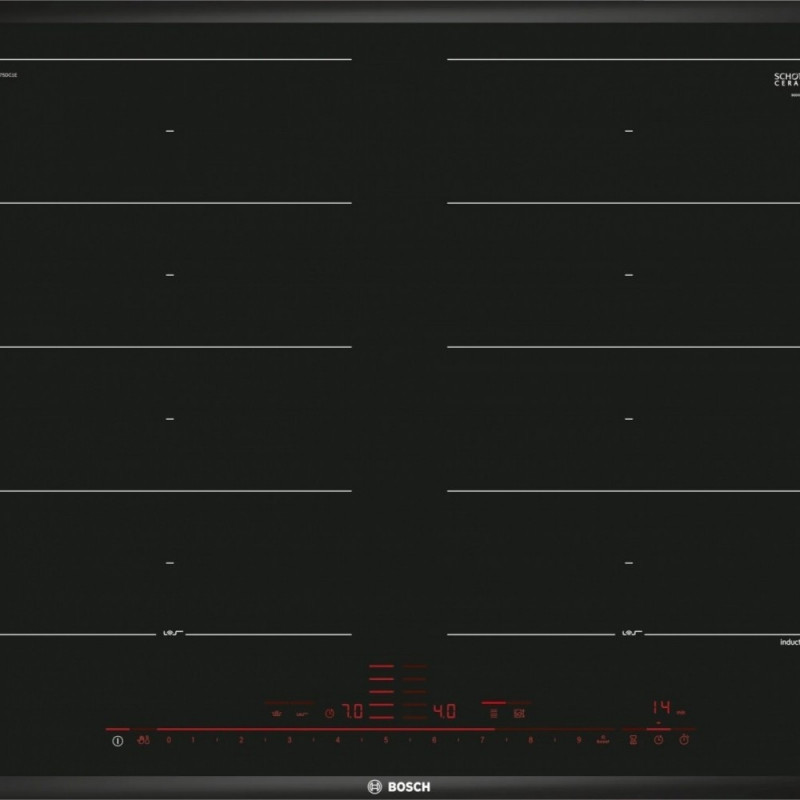Set power level 9 on the slider
Viewport: 800px width, 800px height.
pos(578,740)
